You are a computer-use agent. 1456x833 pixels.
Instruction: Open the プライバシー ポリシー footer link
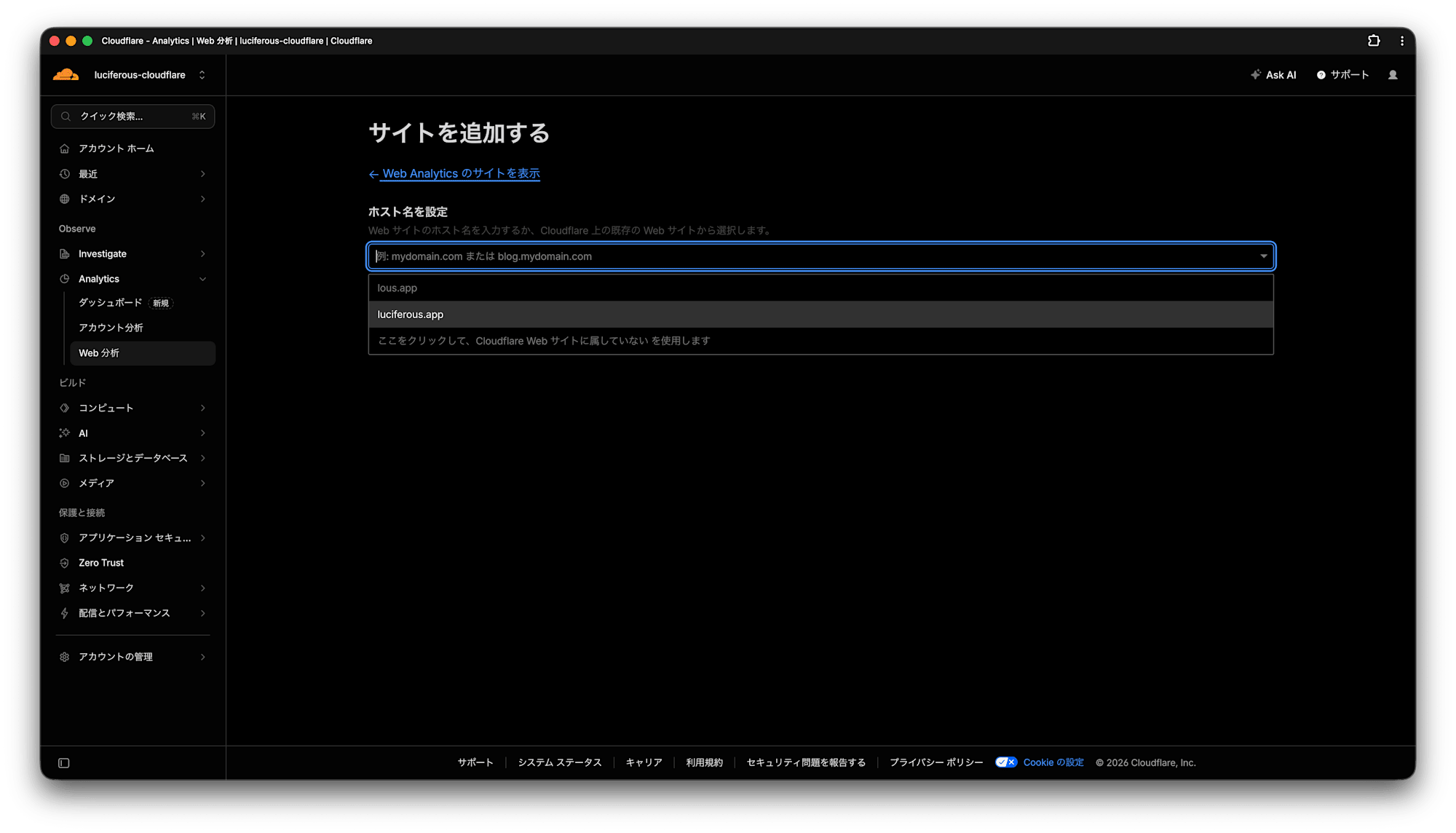(x=936, y=762)
